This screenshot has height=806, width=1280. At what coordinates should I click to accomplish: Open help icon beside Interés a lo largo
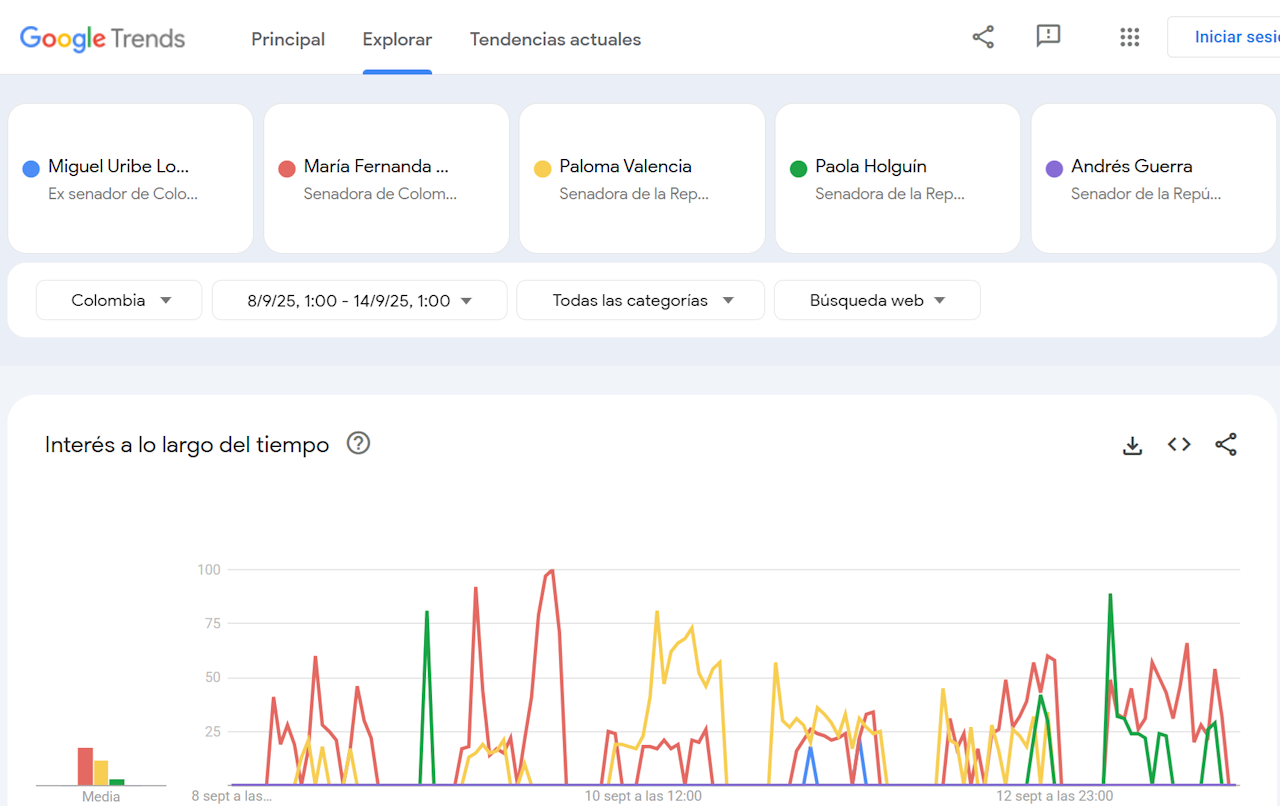(358, 443)
